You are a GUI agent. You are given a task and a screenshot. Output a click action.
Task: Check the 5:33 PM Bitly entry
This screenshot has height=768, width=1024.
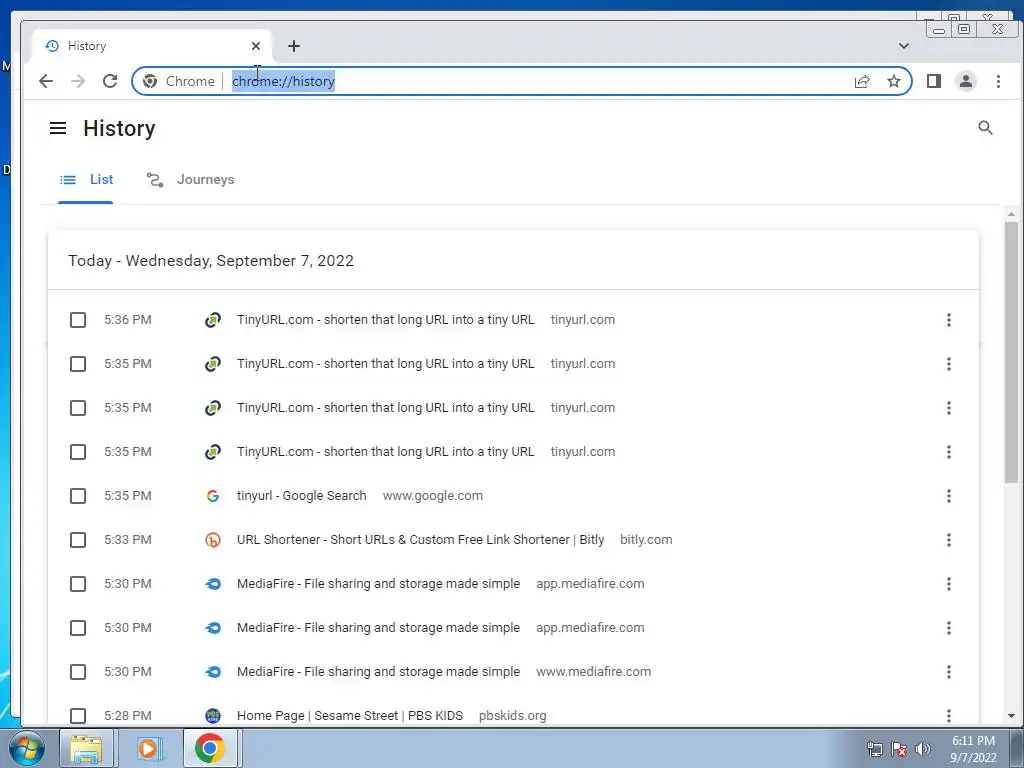coord(78,540)
